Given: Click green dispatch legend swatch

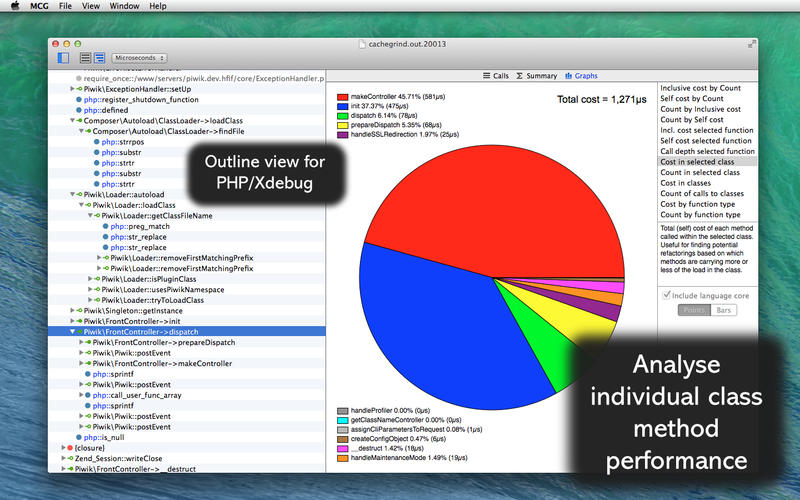Looking at the screenshot, I should tap(342, 116).
